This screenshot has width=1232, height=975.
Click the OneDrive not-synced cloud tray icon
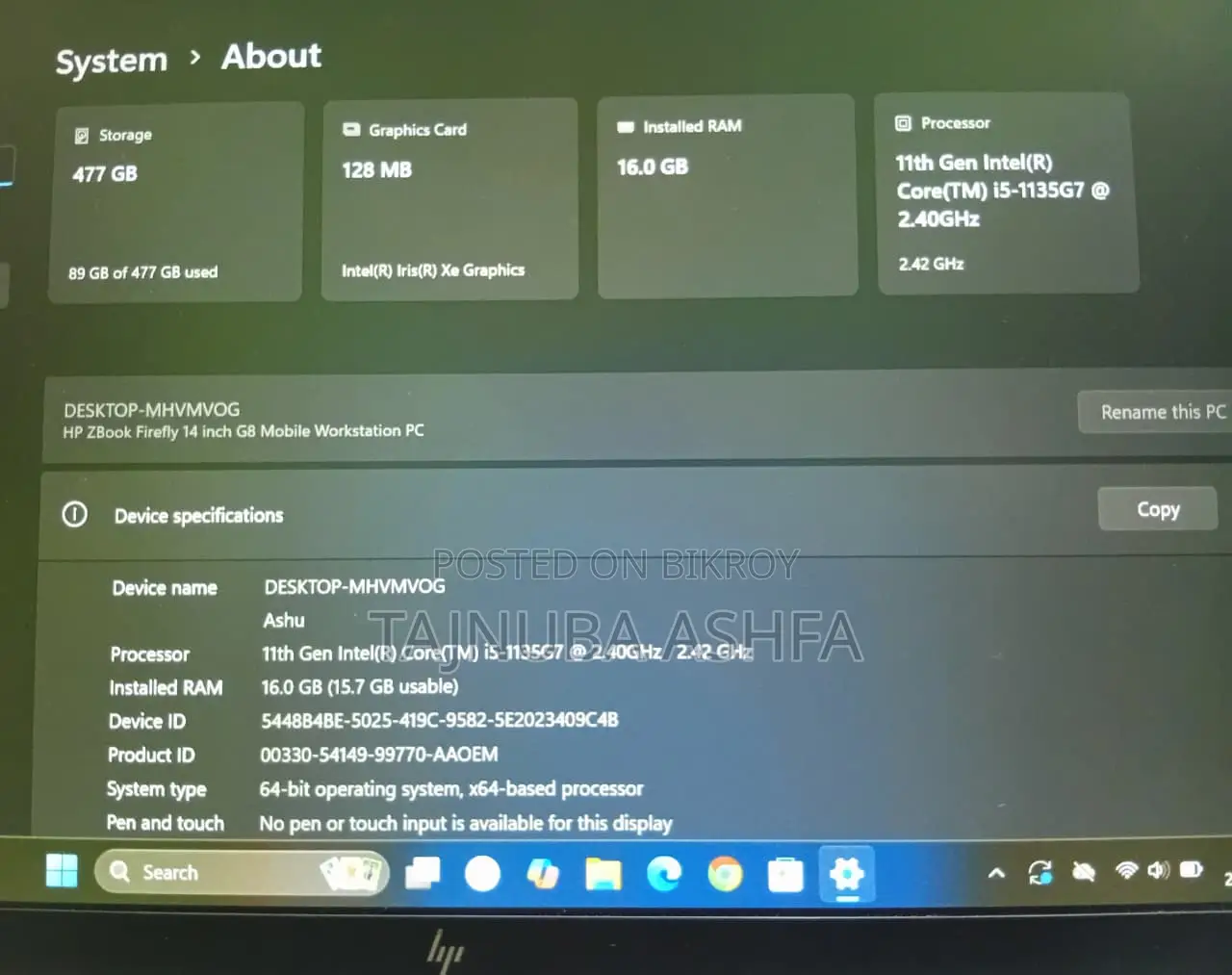[x=1084, y=872]
